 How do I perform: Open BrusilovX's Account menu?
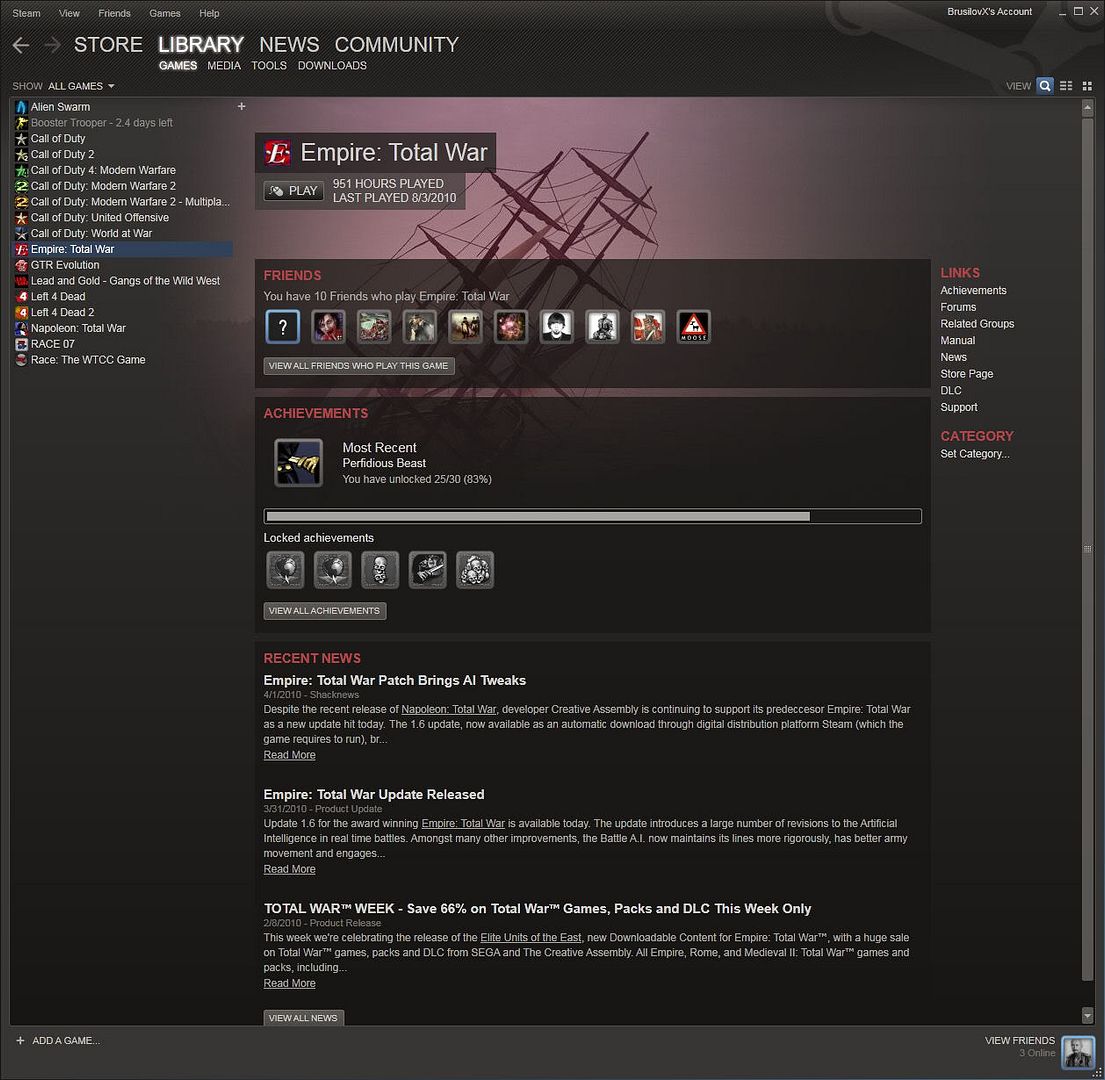point(989,12)
